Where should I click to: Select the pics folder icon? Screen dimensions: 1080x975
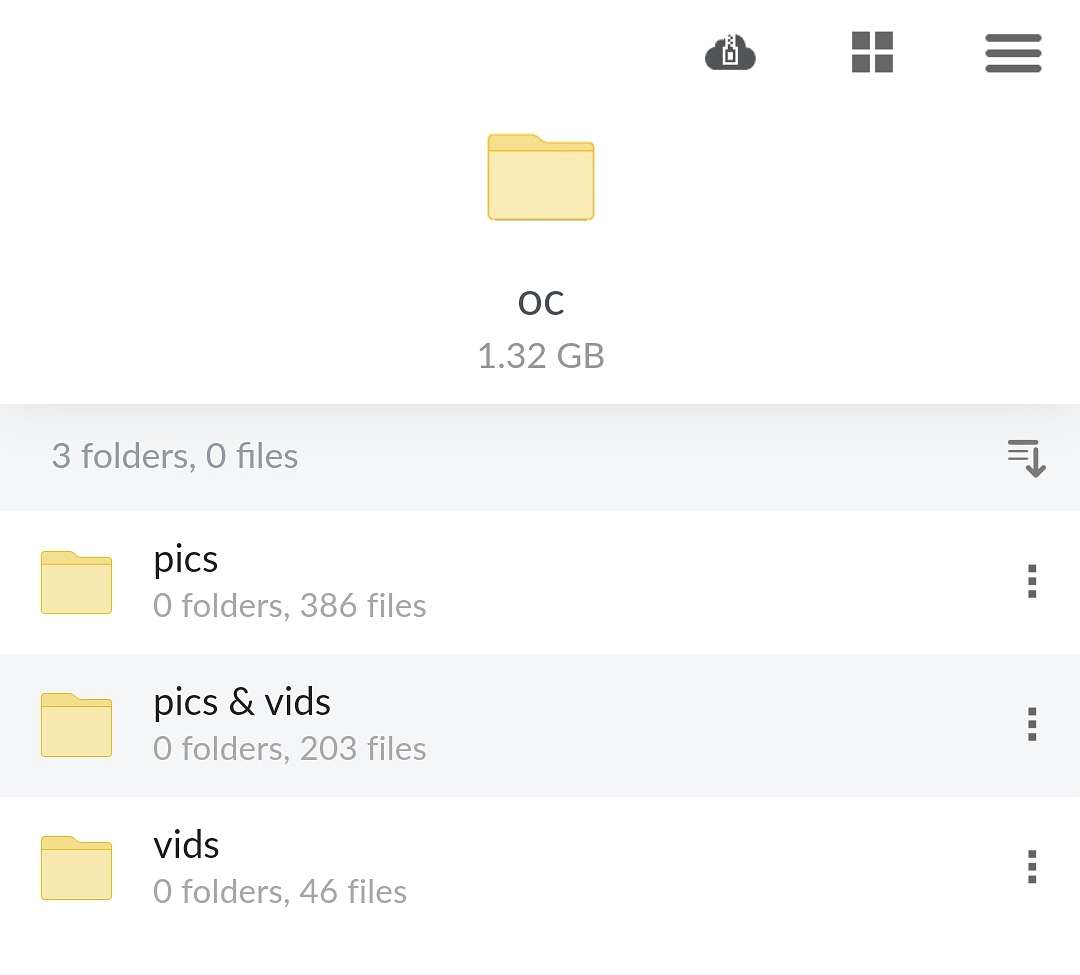76,583
